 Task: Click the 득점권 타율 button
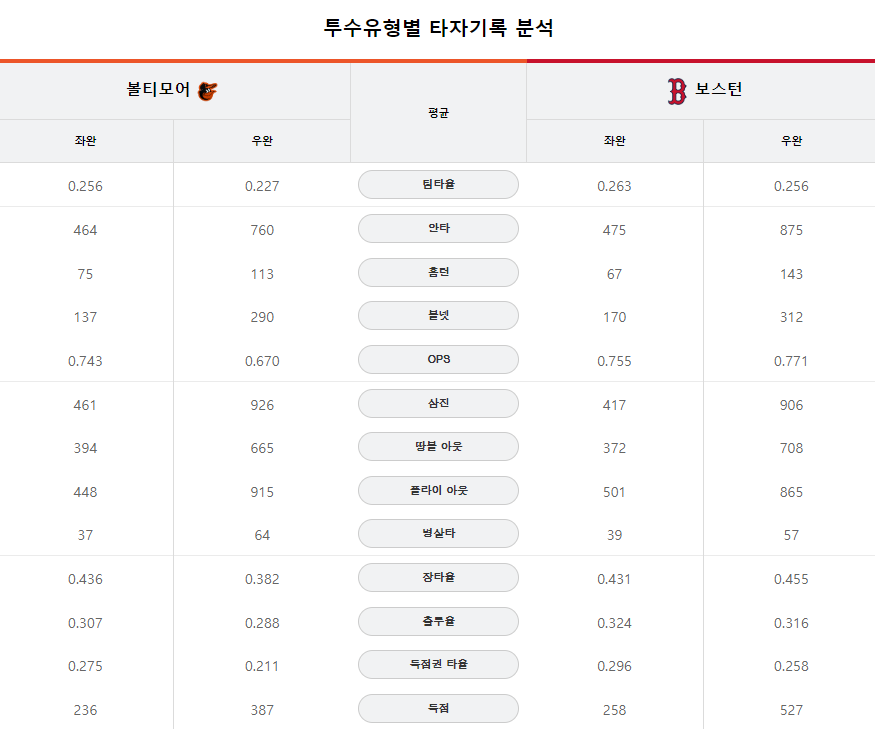click(438, 665)
